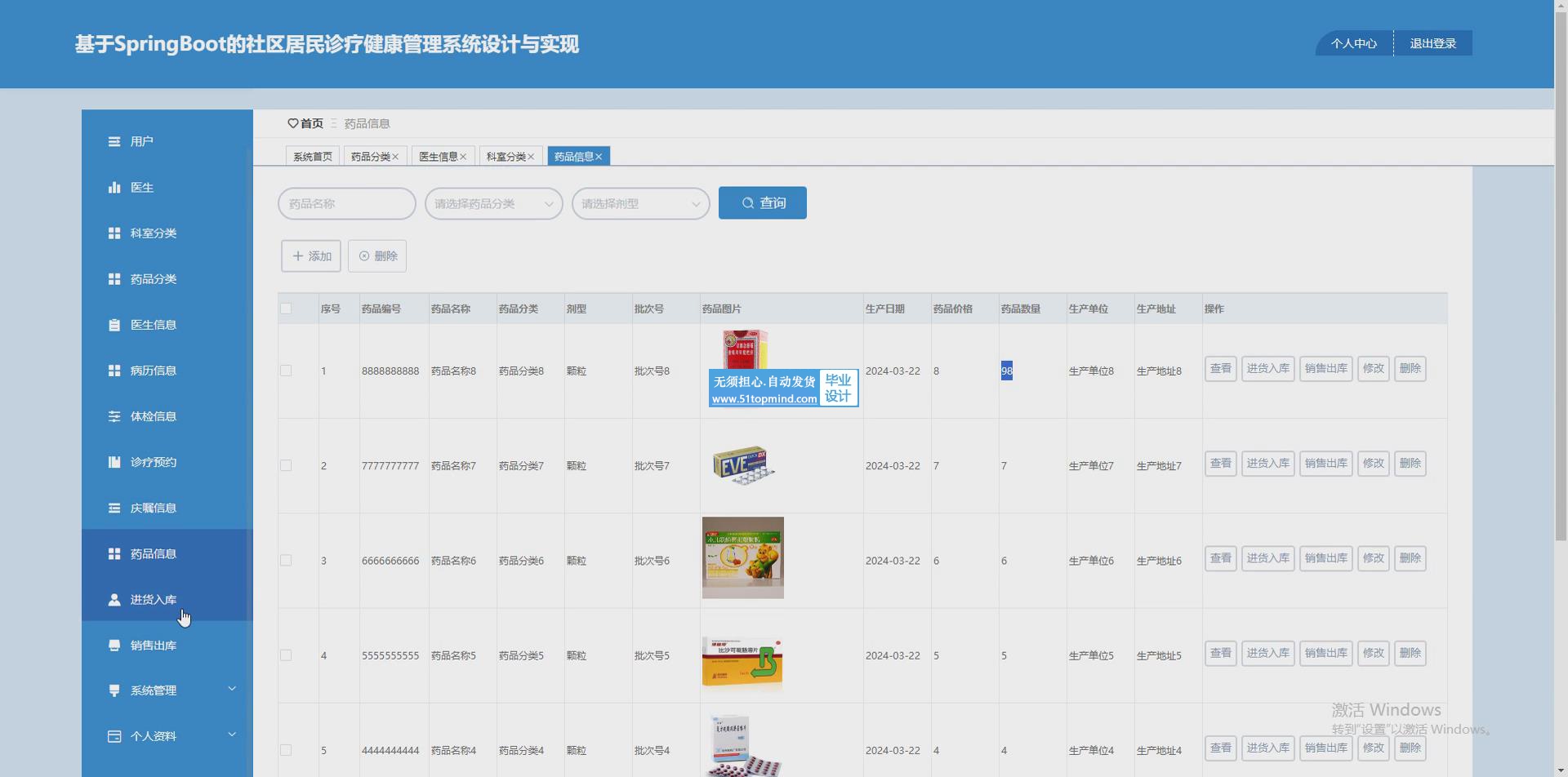Click the 用户 sidebar menu icon
1568x777 pixels.
coord(114,142)
